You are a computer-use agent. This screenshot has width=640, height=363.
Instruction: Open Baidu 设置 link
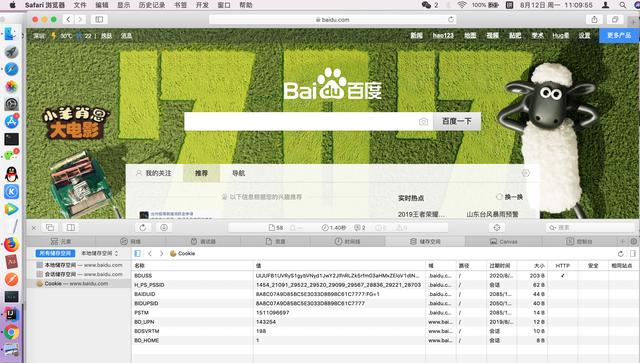(x=584, y=36)
